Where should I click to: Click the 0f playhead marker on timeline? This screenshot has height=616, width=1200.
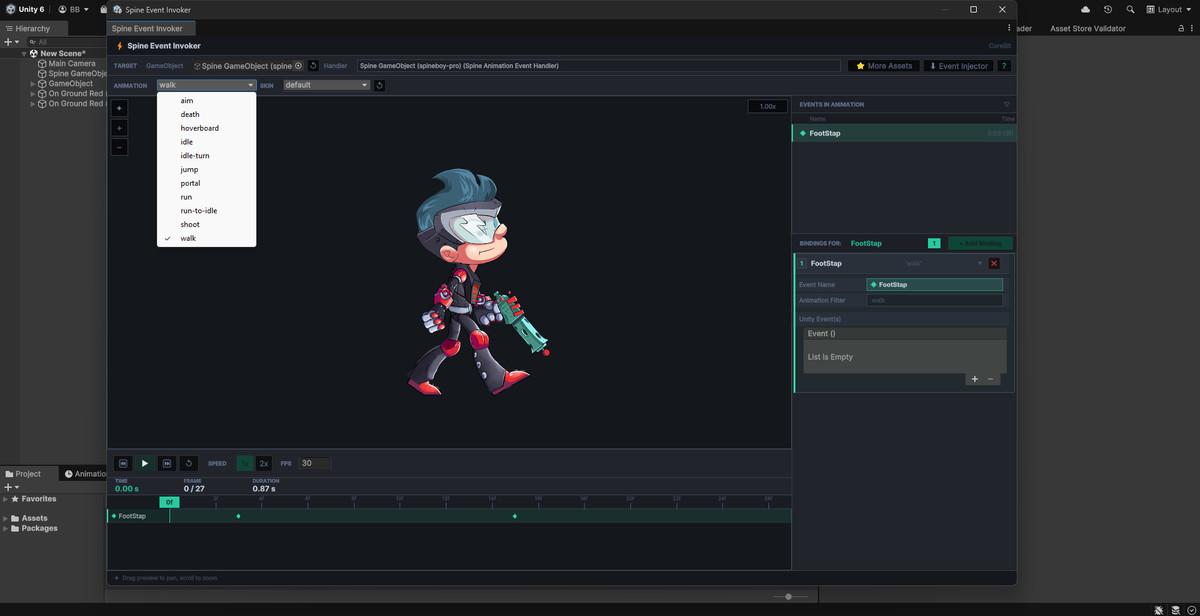pos(169,502)
